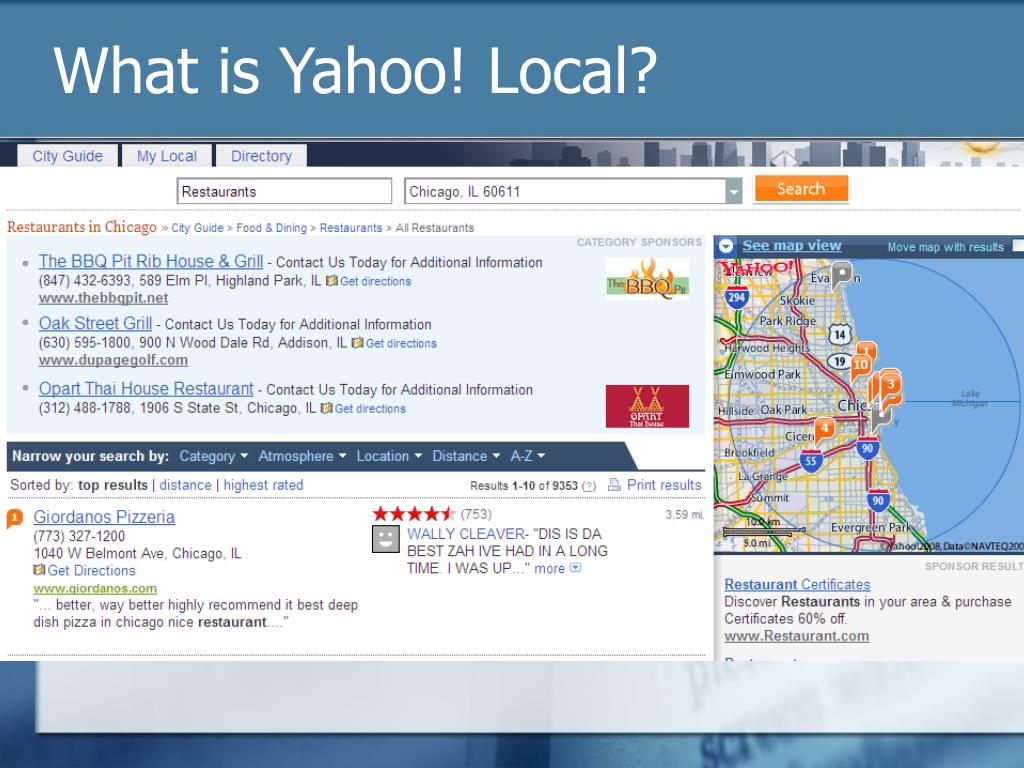Open the Food & Dining breadcrumb link

pos(271,228)
